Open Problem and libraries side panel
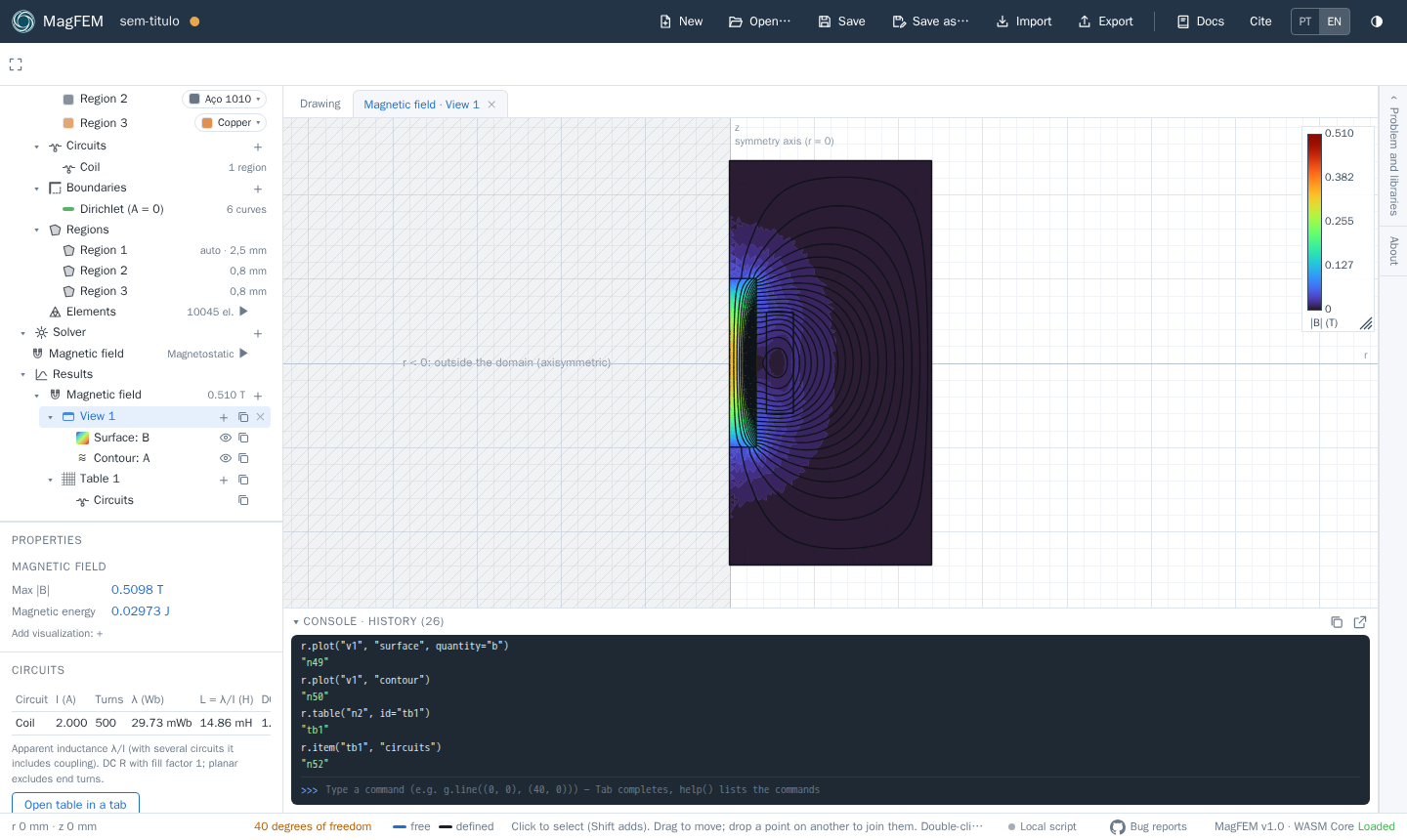Image resolution: width=1407 pixels, height=840 pixels. (1393, 156)
